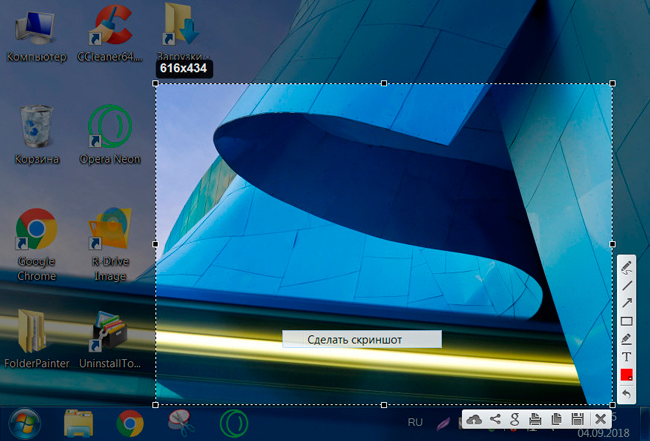Click the 'Сделать скриншот' button
650x441 pixels.
point(361,340)
